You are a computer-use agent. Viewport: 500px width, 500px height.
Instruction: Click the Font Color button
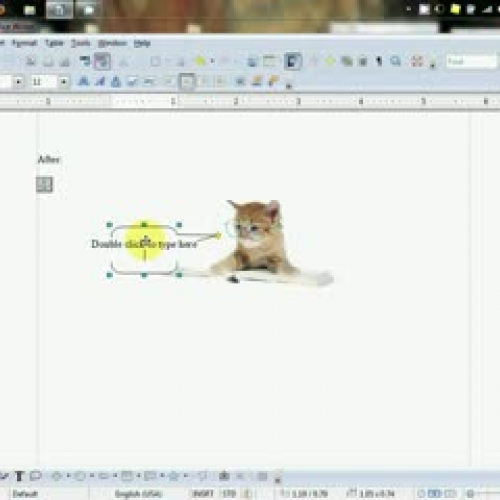[x=241, y=81]
